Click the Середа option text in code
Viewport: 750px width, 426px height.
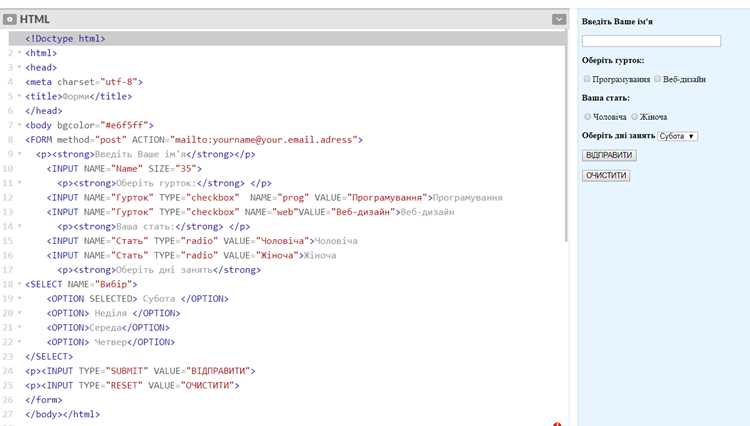coord(105,328)
